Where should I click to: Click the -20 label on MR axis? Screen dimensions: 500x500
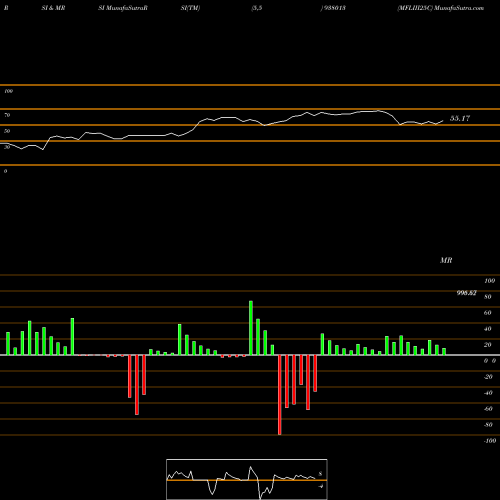[488, 377]
